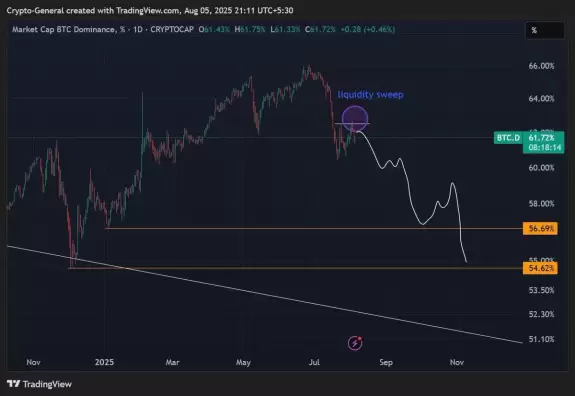
Task: Click the purple liquidity sweep circle marker
Action: pos(355,118)
